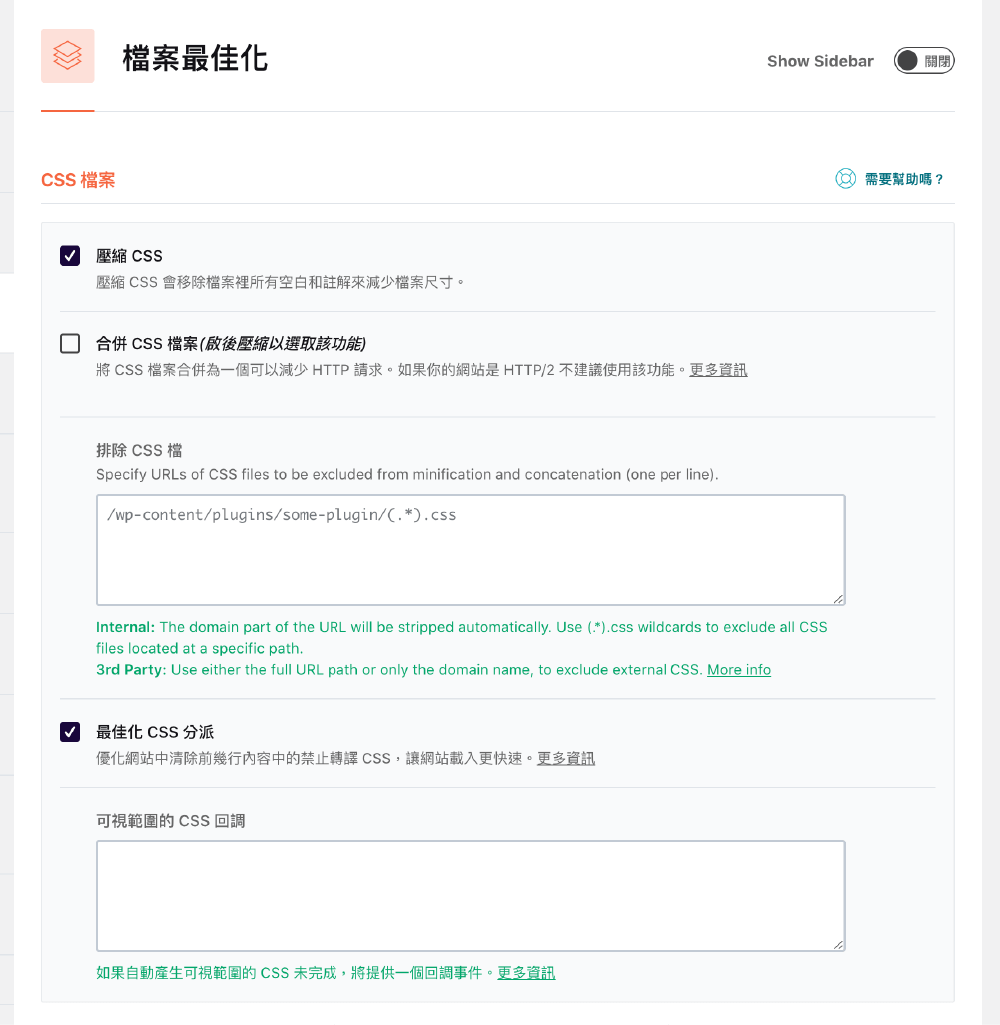Select the 檔案最佳化 page tab heading
This screenshot has height=1025, width=1000.
pyautogui.click(x=195, y=58)
